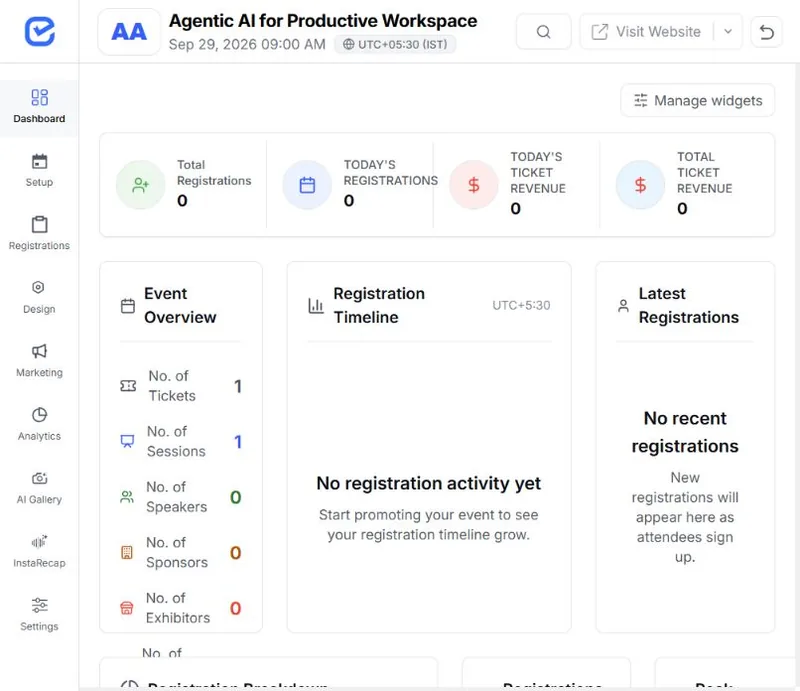Click the 'No recent registrations' heading

pyautogui.click(x=685, y=432)
